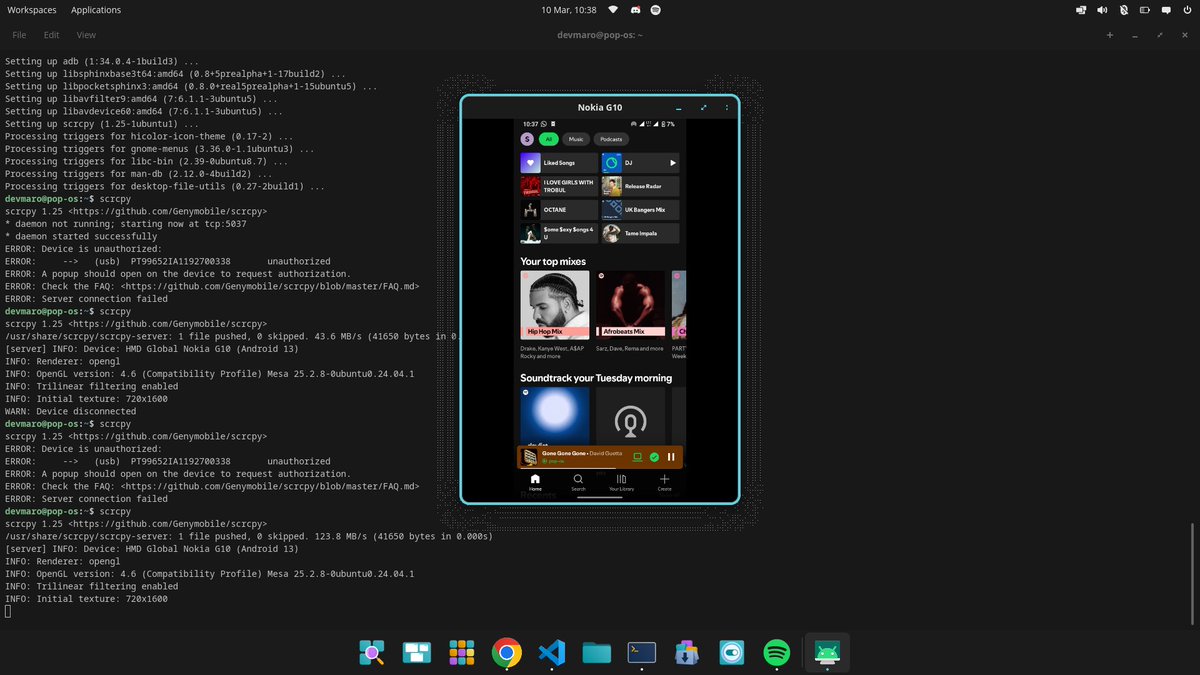Open the Applications launcher in top bar
The width and height of the screenshot is (1200, 675).
click(96, 10)
